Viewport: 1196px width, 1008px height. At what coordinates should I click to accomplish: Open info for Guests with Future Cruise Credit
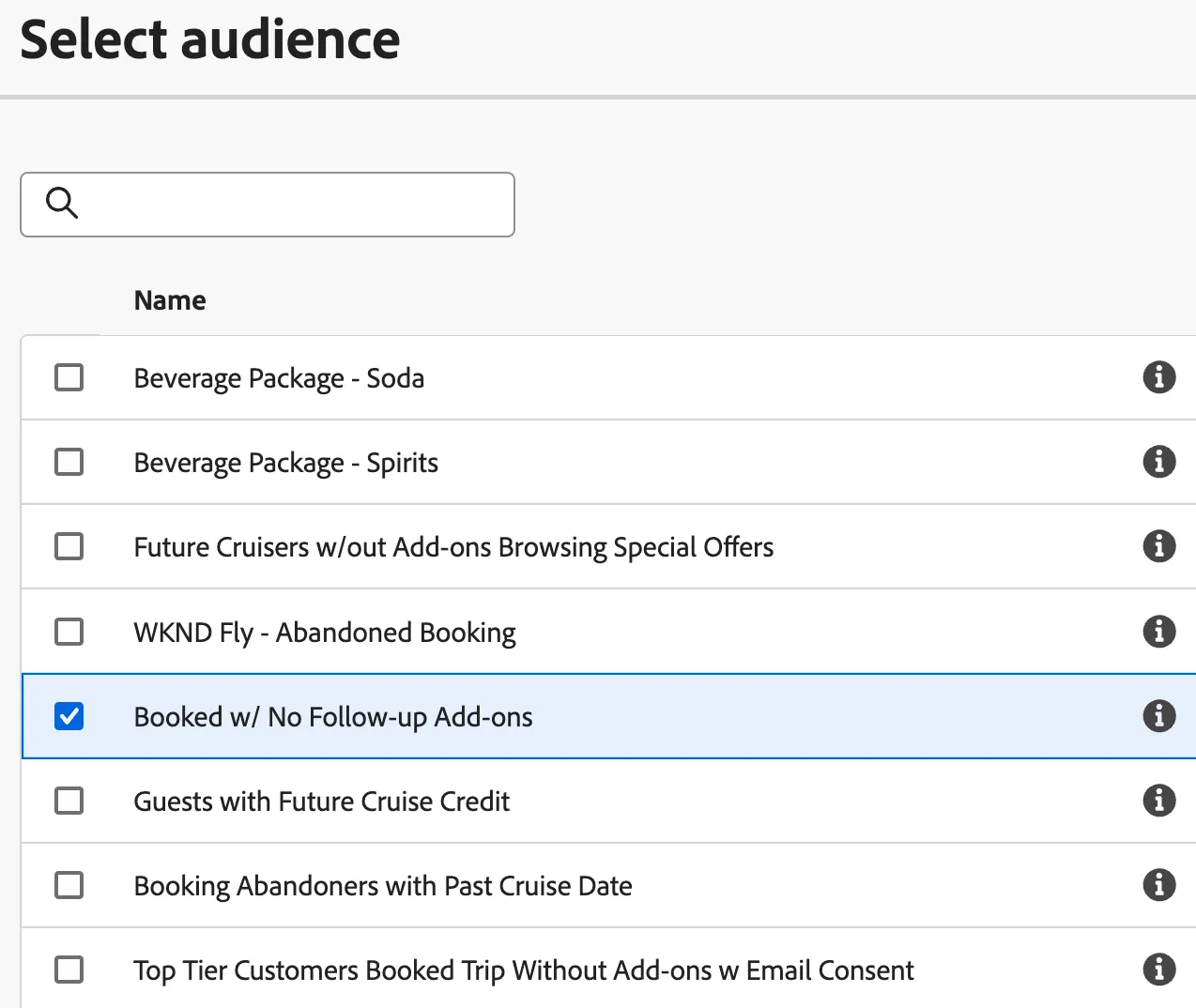pyautogui.click(x=1159, y=801)
